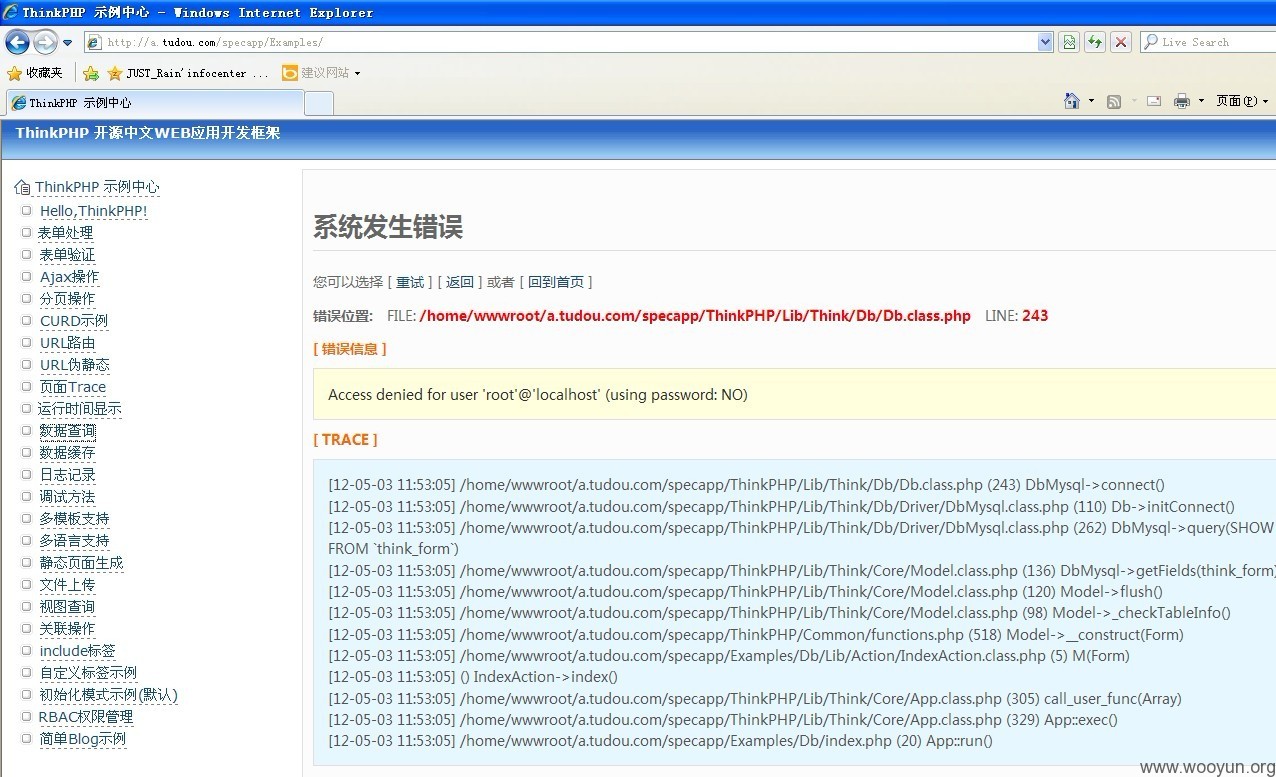Click the RSS feeds icon

[1114, 101]
